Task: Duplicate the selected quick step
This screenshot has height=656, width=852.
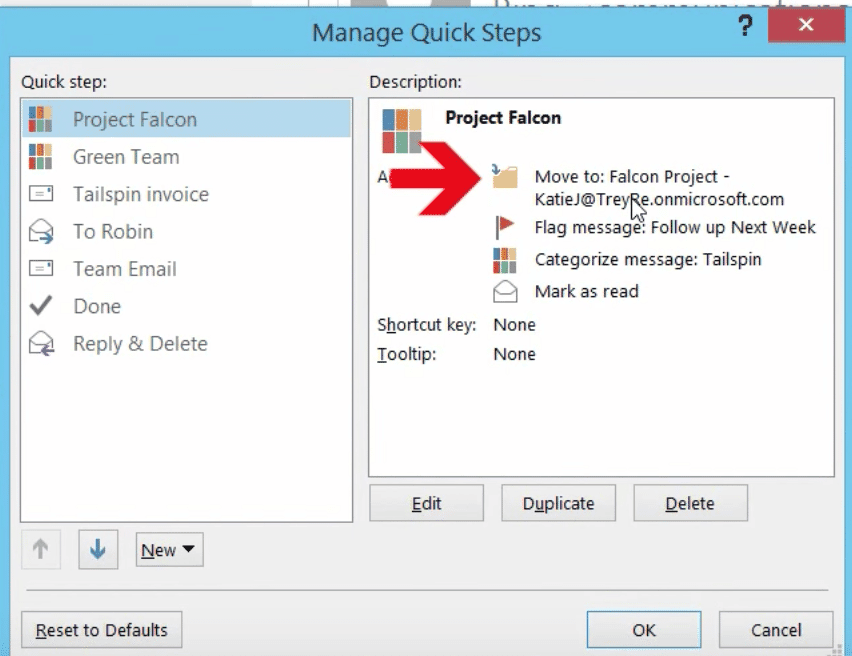Action: (558, 503)
